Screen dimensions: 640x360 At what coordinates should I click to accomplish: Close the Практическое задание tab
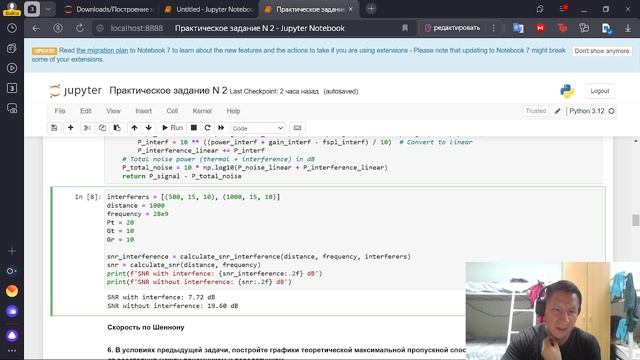click(350, 9)
